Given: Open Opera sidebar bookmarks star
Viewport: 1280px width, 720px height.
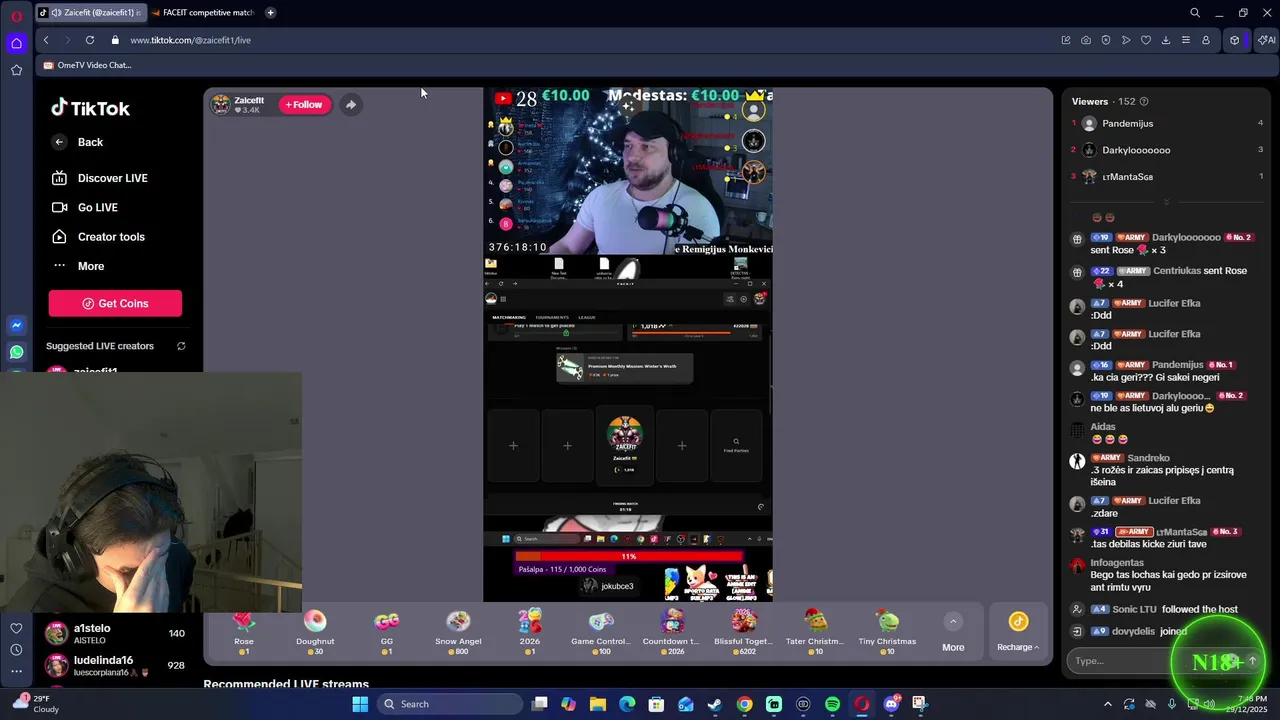Looking at the screenshot, I should (x=16, y=70).
